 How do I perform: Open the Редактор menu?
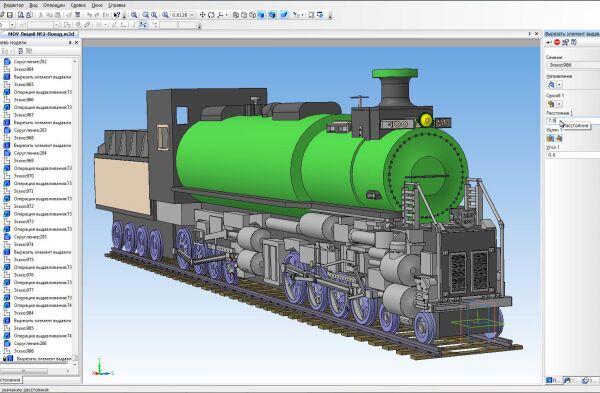pos(13,5)
